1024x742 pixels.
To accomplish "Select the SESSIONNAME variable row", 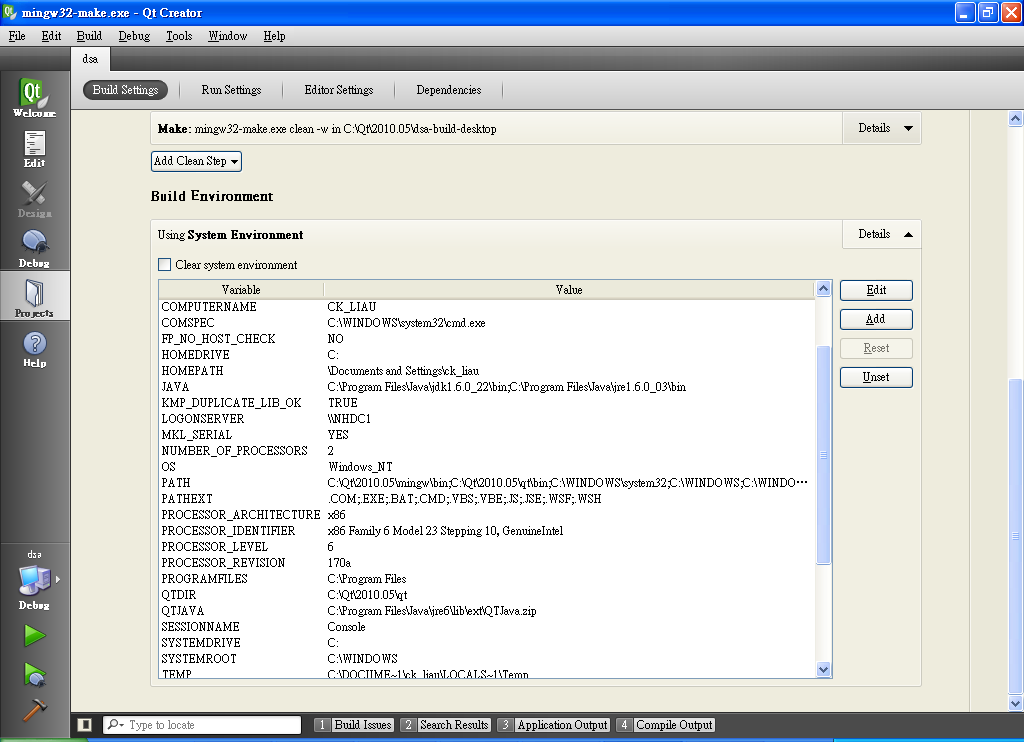I will (x=487, y=626).
